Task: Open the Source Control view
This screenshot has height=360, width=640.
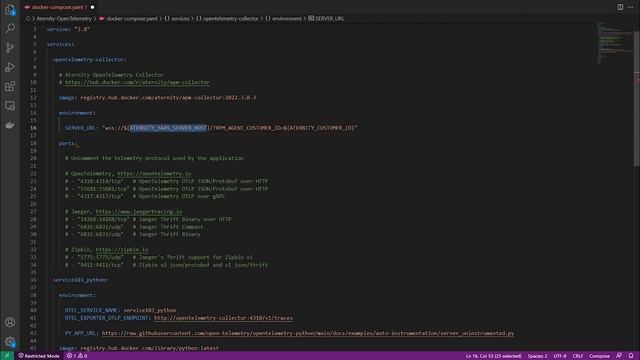Action: [x=10, y=48]
